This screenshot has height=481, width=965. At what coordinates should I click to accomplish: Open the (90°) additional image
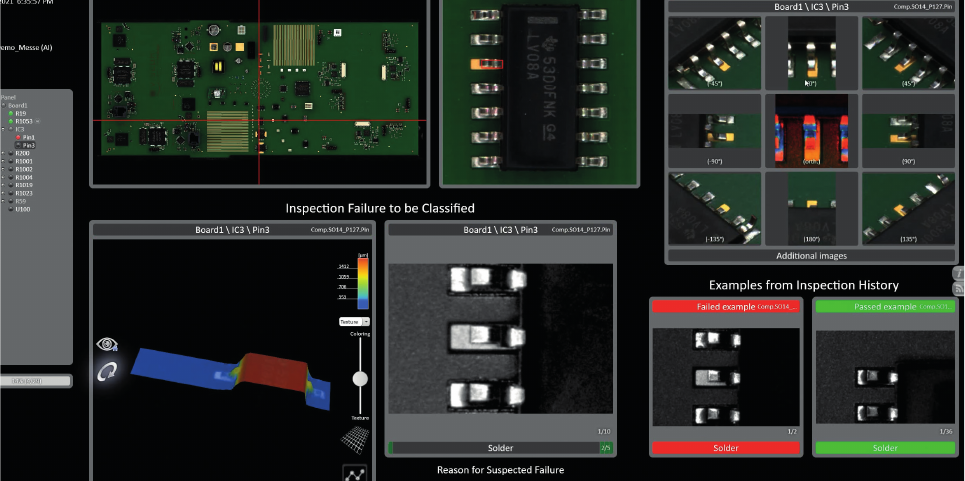(x=908, y=130)
